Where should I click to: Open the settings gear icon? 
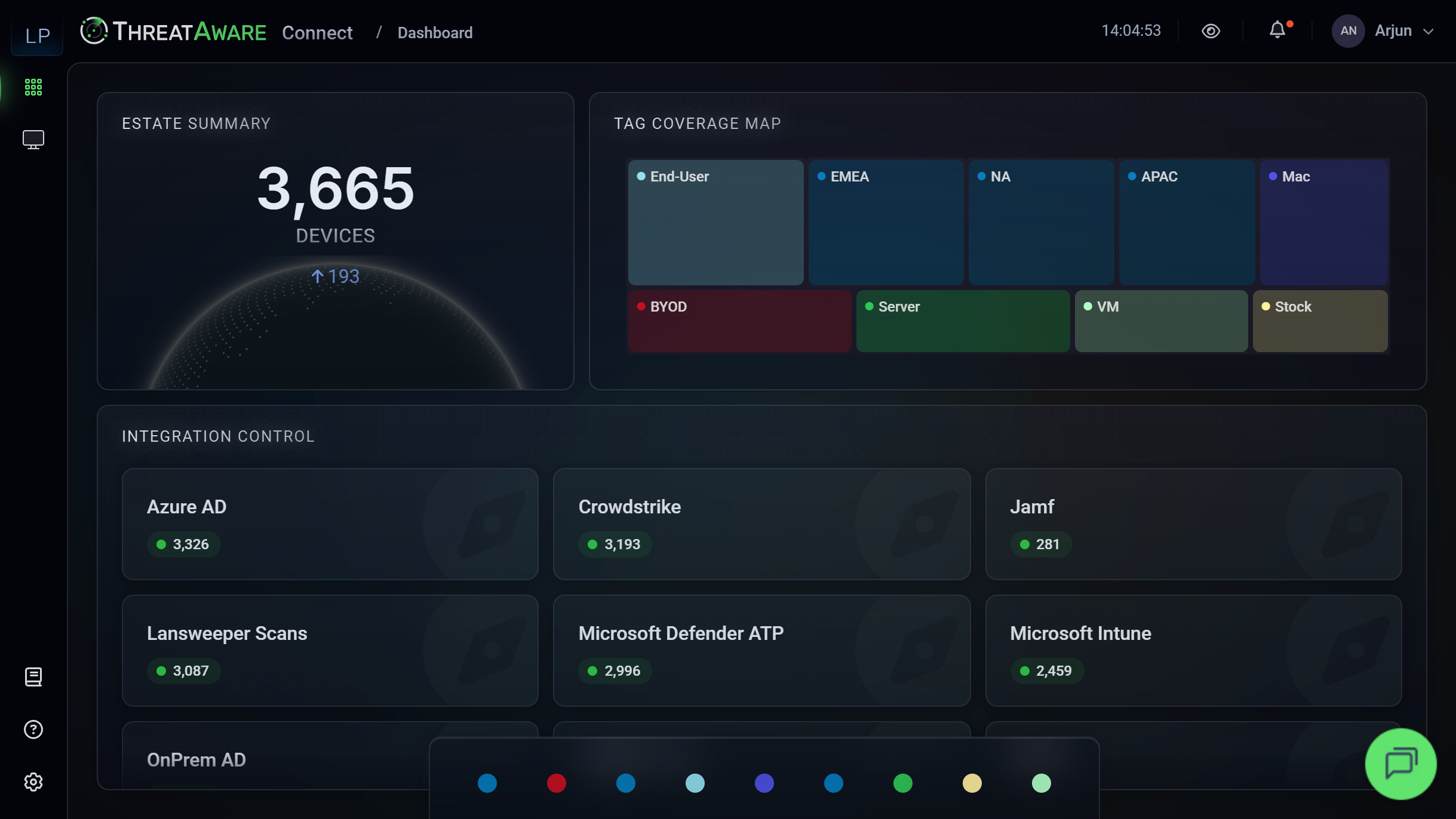[x=33, y=782]
